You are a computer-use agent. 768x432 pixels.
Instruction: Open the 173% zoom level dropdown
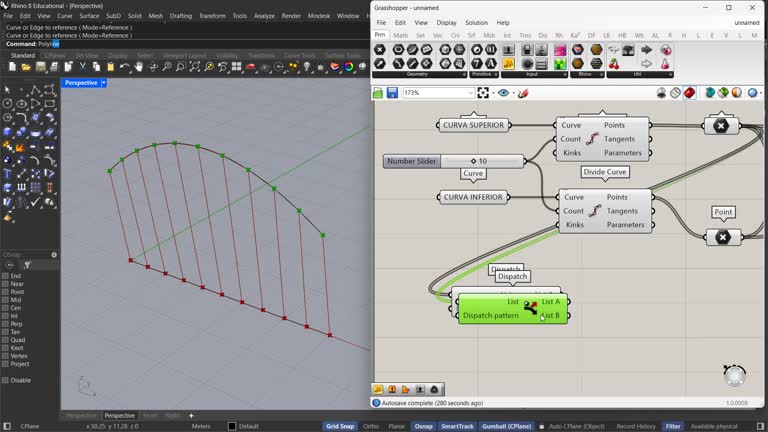point(470,93)
